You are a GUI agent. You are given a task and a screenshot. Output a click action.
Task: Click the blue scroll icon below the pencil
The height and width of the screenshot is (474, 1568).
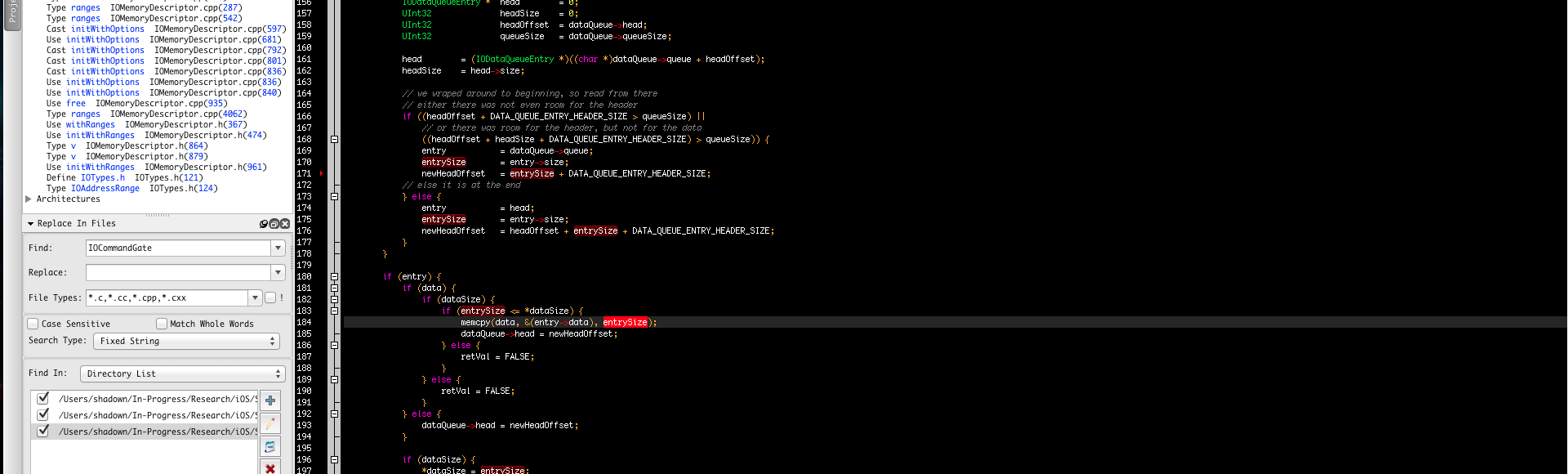270,446
